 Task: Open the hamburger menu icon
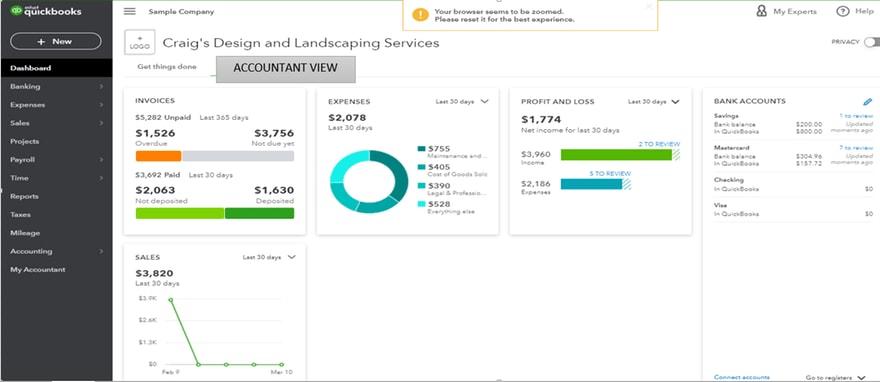[x=130, y=11]
